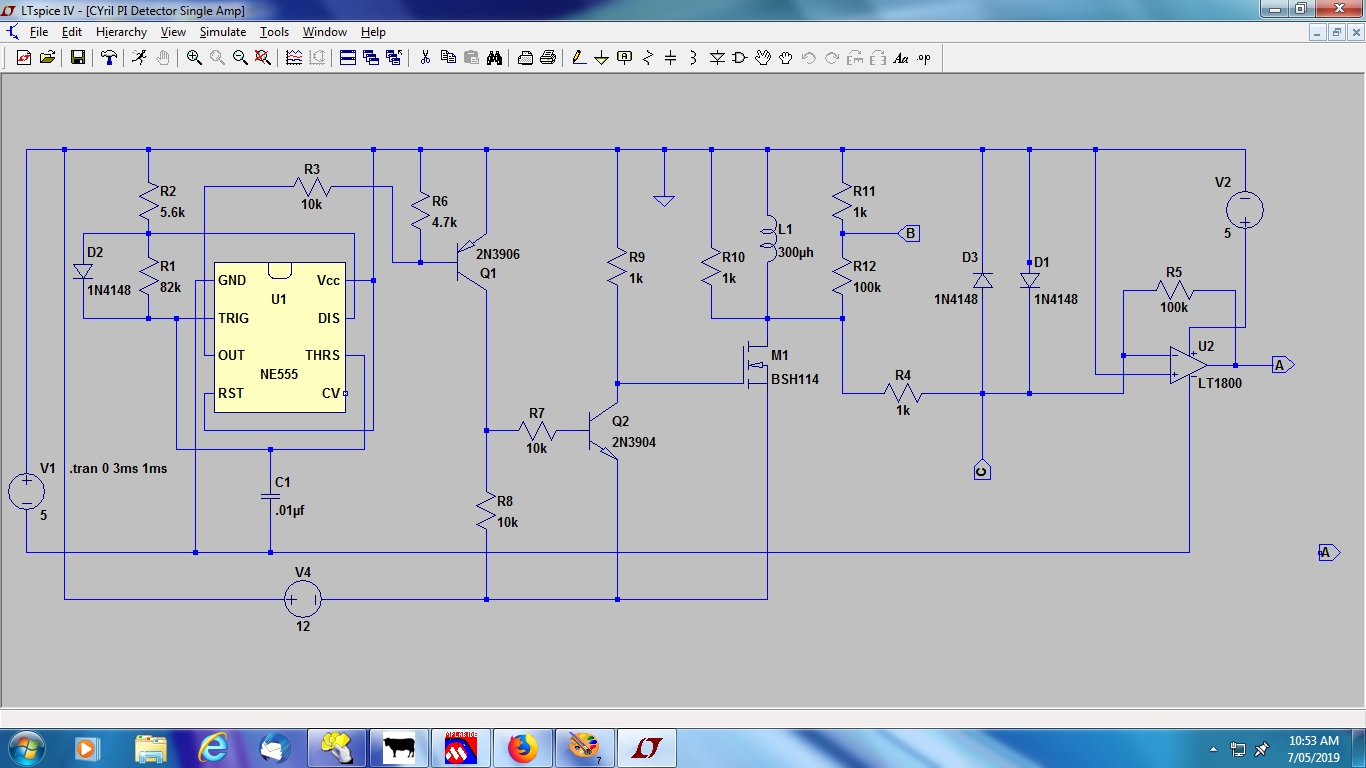Open Firefox from the taskbar

tap(522, 747)
